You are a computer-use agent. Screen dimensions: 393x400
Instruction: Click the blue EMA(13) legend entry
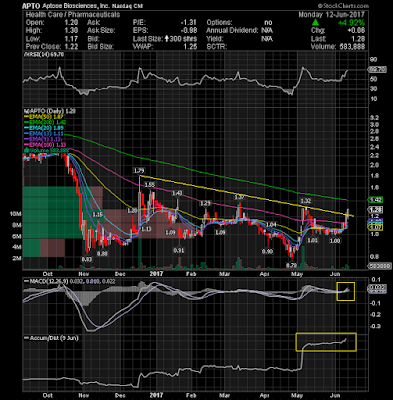pyautogui.click(x=43, y=133)
